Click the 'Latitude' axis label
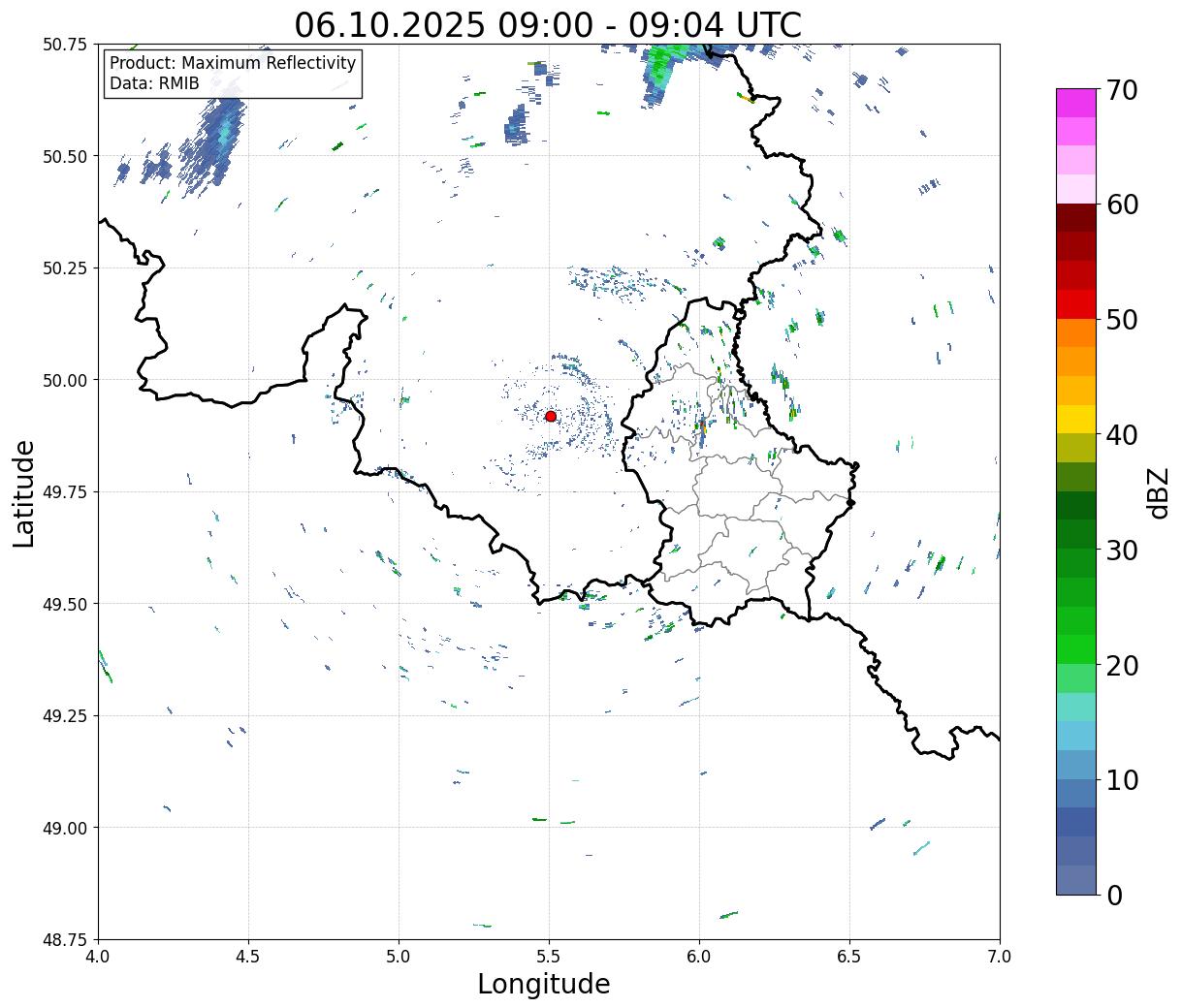 coord(24,492)
